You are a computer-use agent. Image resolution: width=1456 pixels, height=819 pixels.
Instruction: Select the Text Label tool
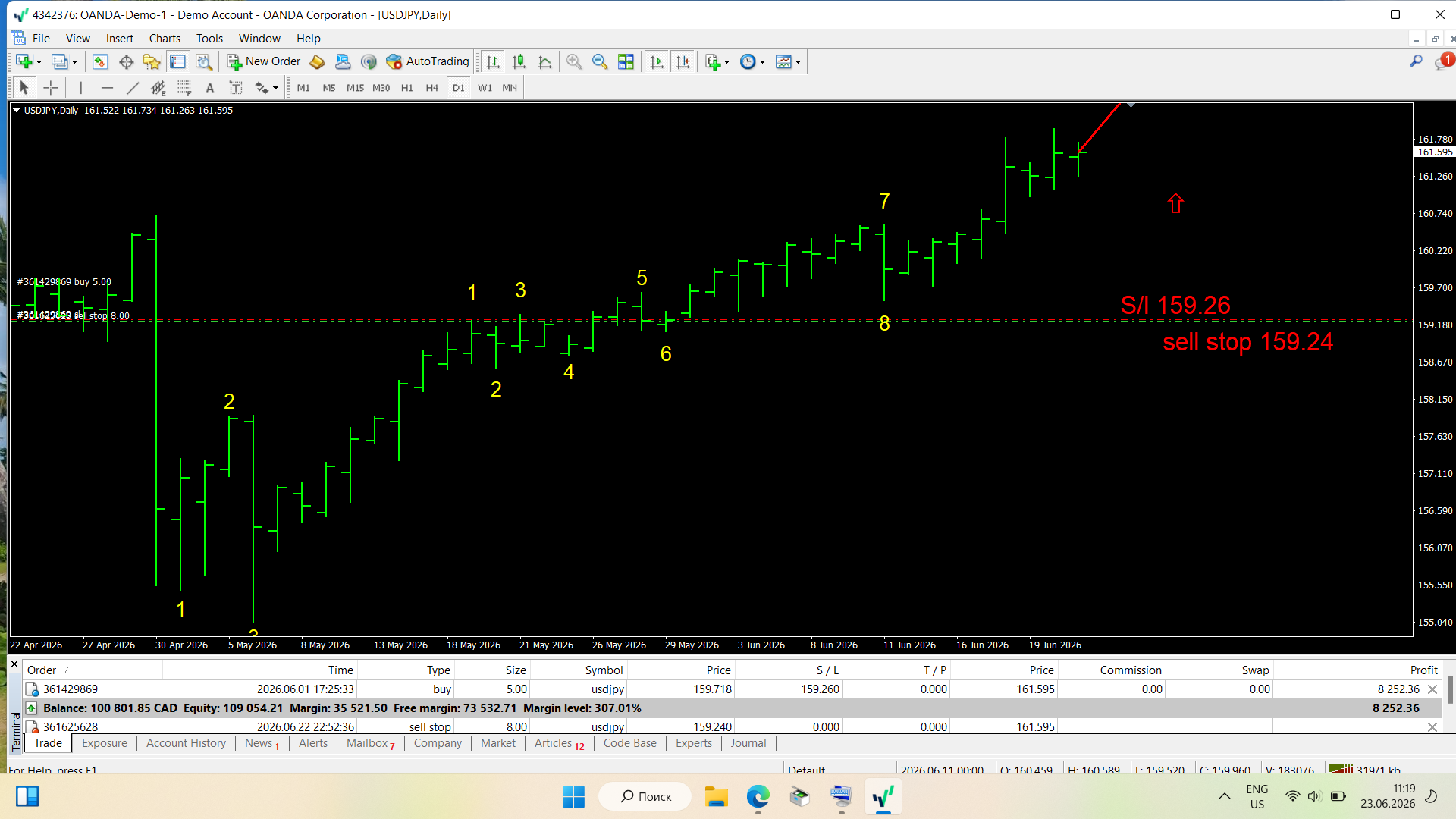coord(236,88)
